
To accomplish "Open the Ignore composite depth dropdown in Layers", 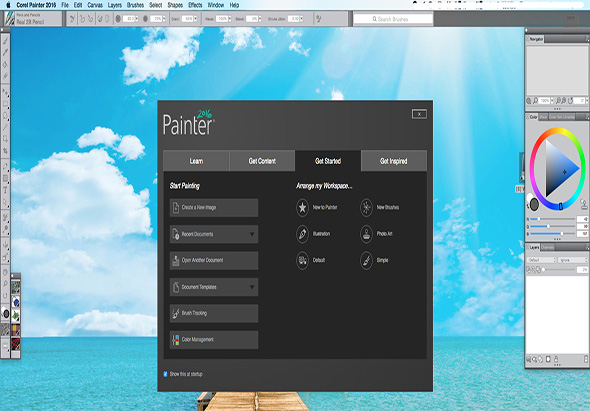I will (x=573, y=260).
